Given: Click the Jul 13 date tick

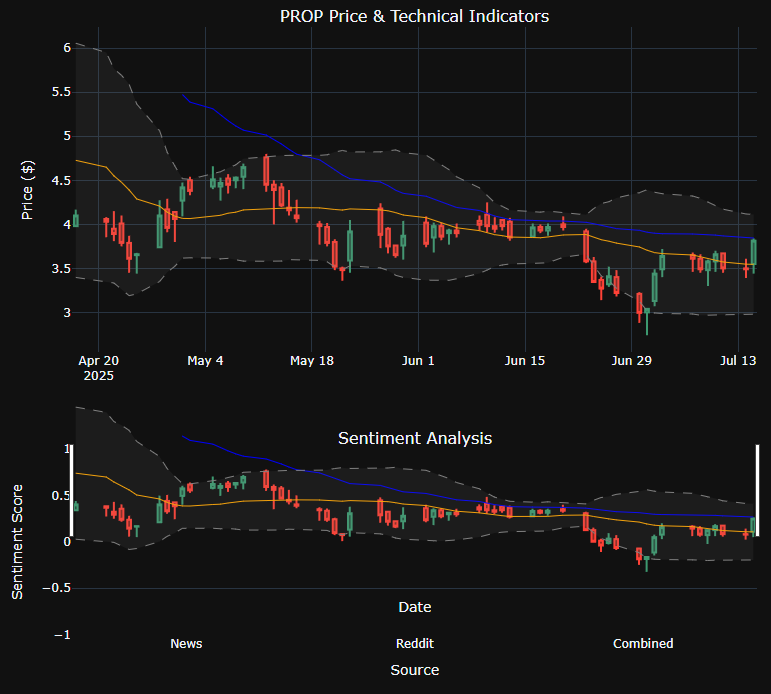Looking at the screenshot, I should point(738,361).
